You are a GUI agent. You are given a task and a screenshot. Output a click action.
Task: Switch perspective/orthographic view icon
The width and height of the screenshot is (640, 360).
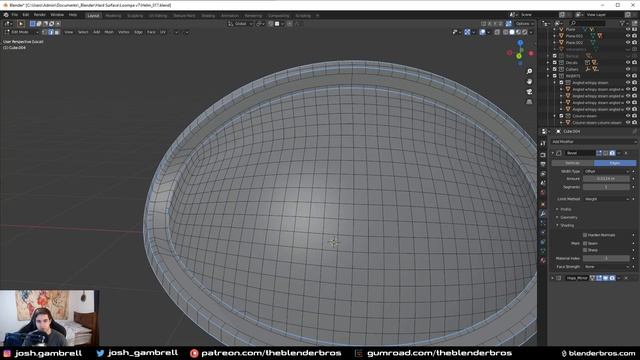tap(529, 101)
